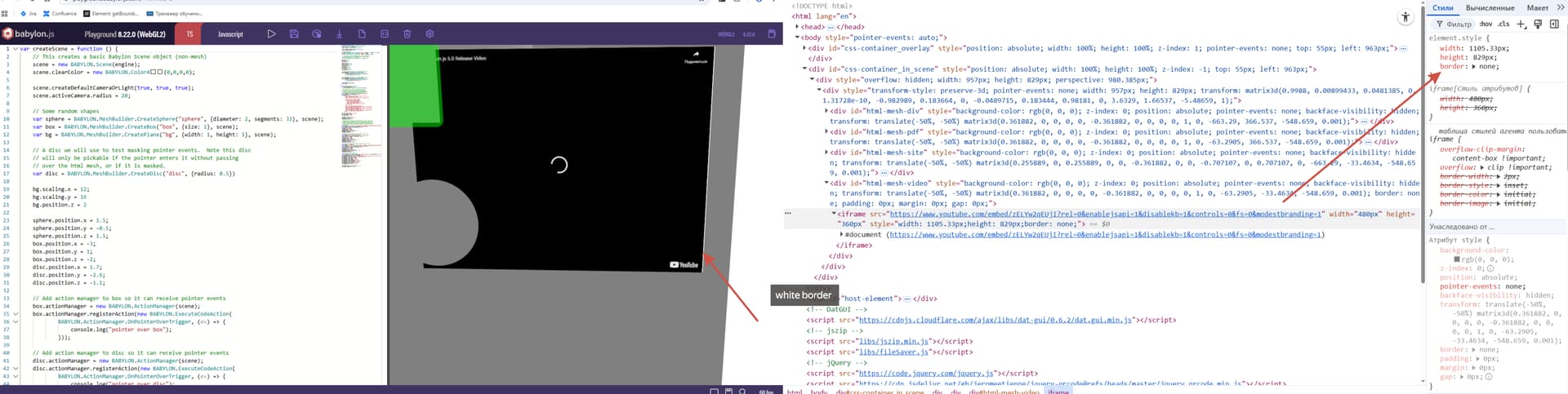The image size is (1568, 394).
Task: Open the jszip.min.js script link
Action: [894, 342]
